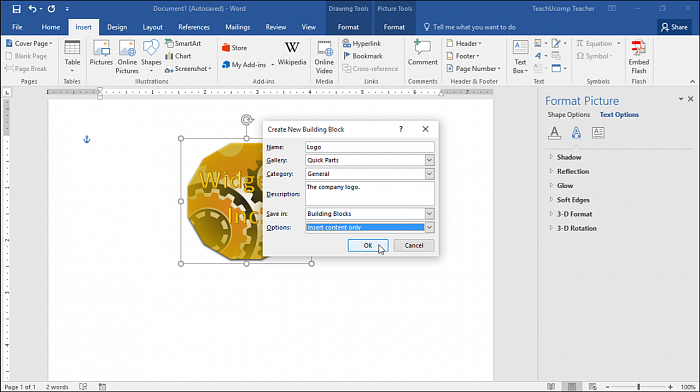This screenshot has height=392, width=700.
Task: Switch to Read Mode view
Action: coord(551,387)
